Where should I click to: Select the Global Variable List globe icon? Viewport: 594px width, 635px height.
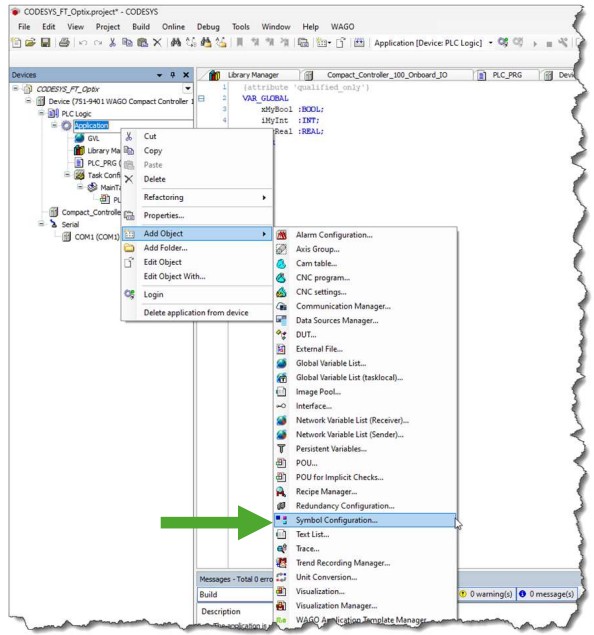(x=281, y=363)
